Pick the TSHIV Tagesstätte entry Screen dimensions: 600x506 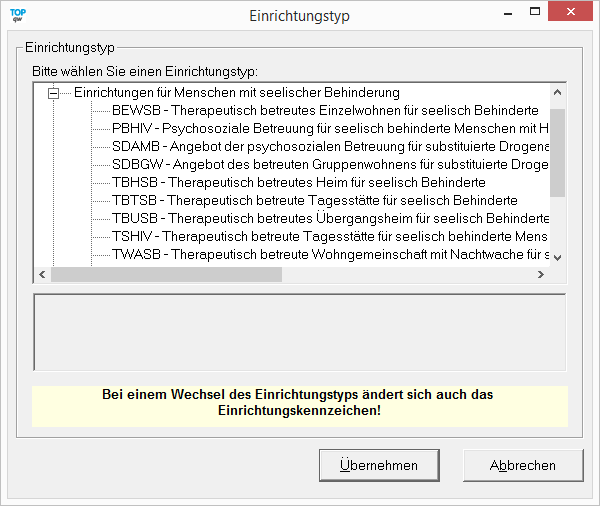pos(330,237)
